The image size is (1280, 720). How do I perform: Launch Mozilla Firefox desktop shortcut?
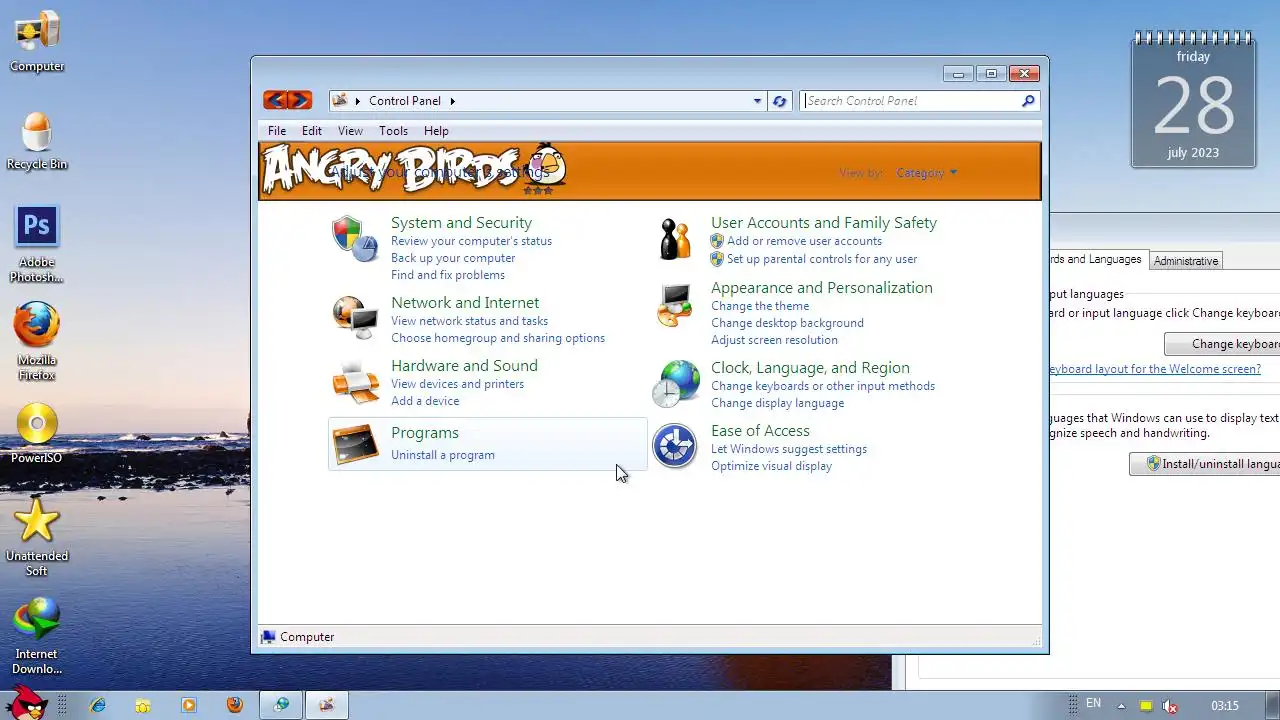coord(37,342)
